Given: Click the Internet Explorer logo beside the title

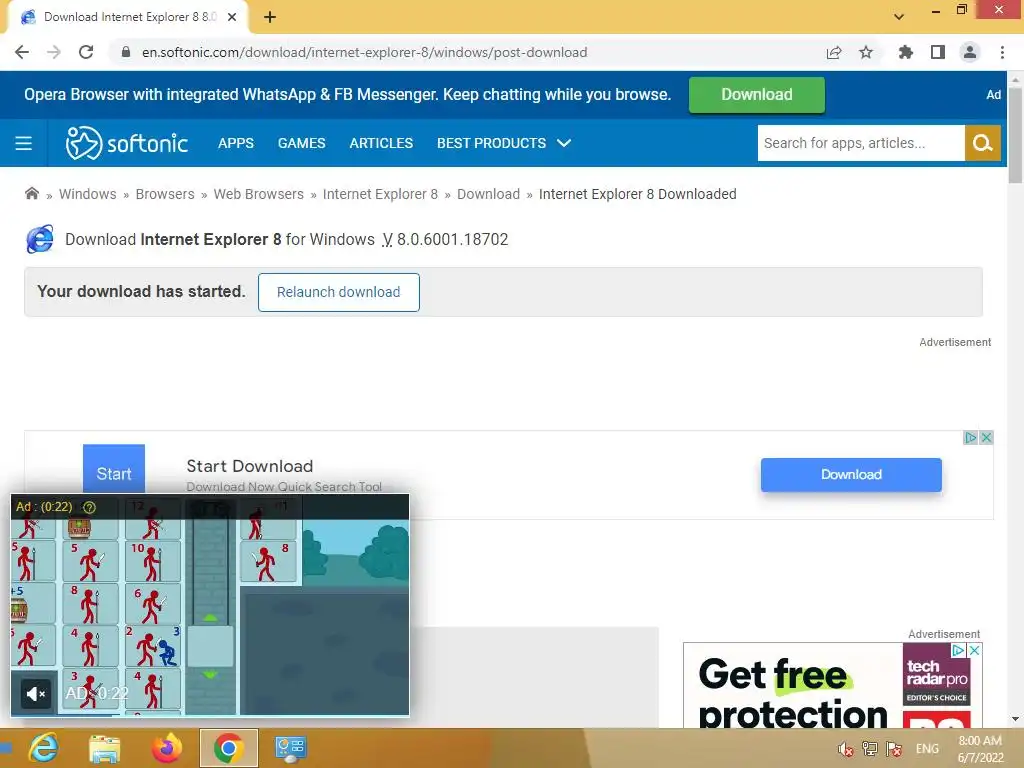Looking at the screenshot, I should (x=40, y=239).
